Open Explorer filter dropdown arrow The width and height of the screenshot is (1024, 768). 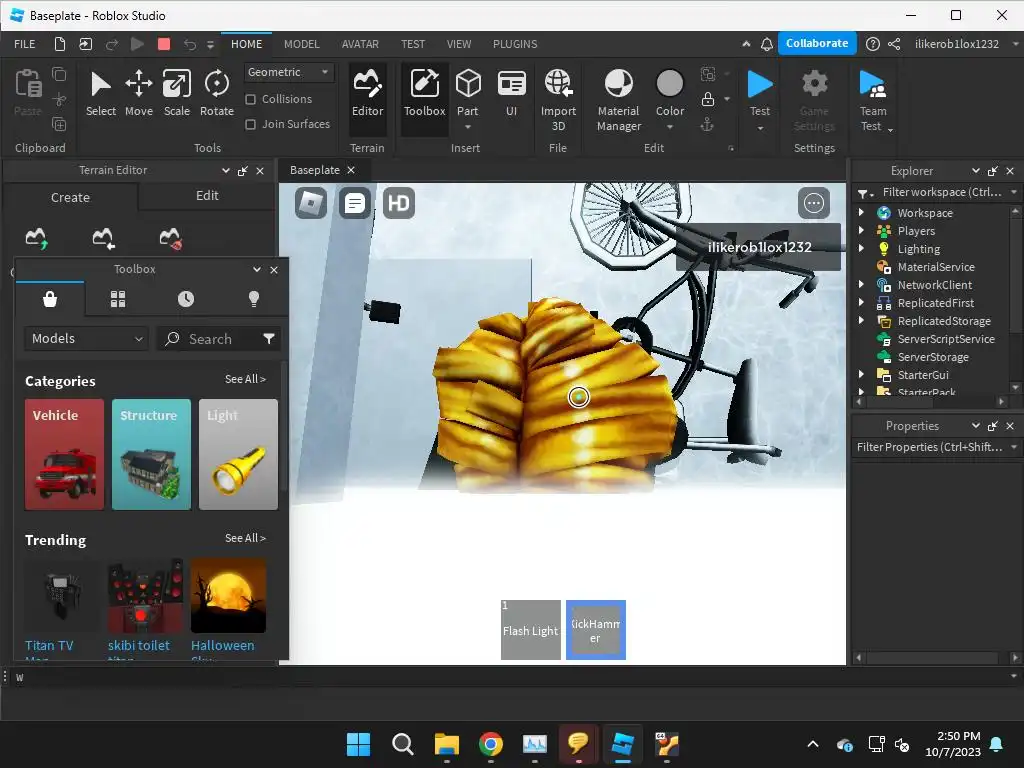1014,192
